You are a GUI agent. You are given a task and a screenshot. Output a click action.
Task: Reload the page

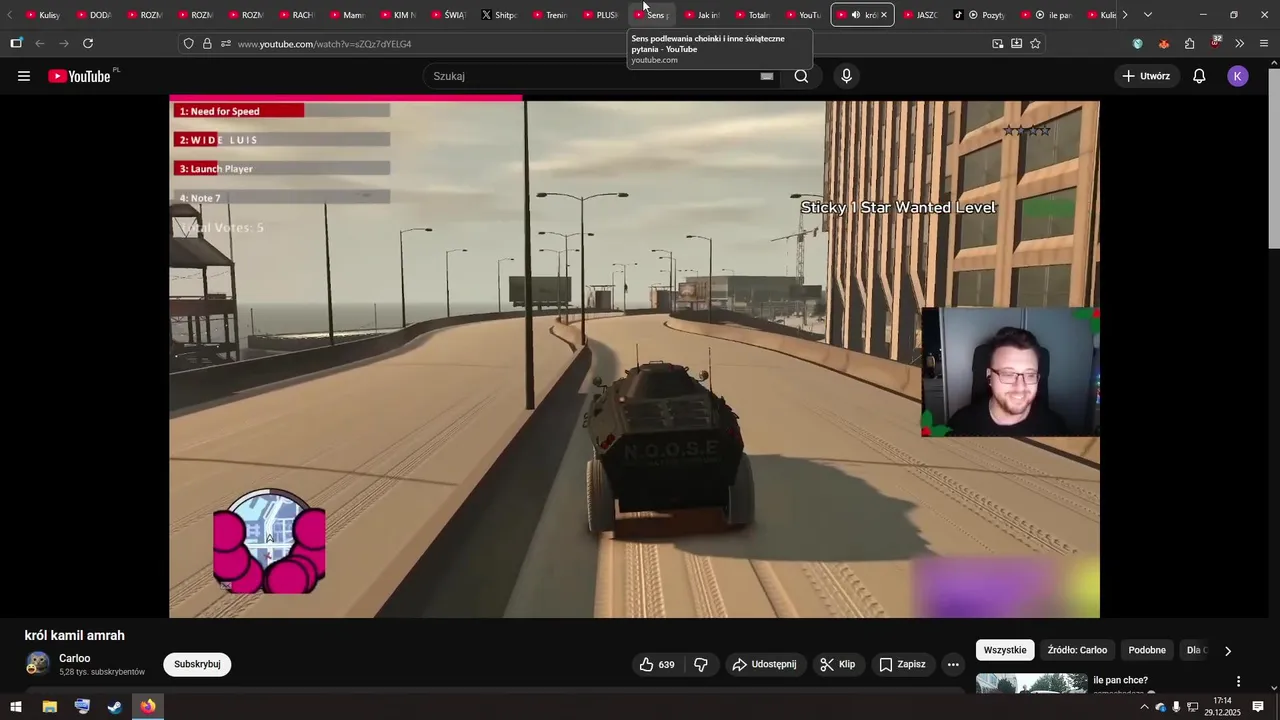coord(88,44)
